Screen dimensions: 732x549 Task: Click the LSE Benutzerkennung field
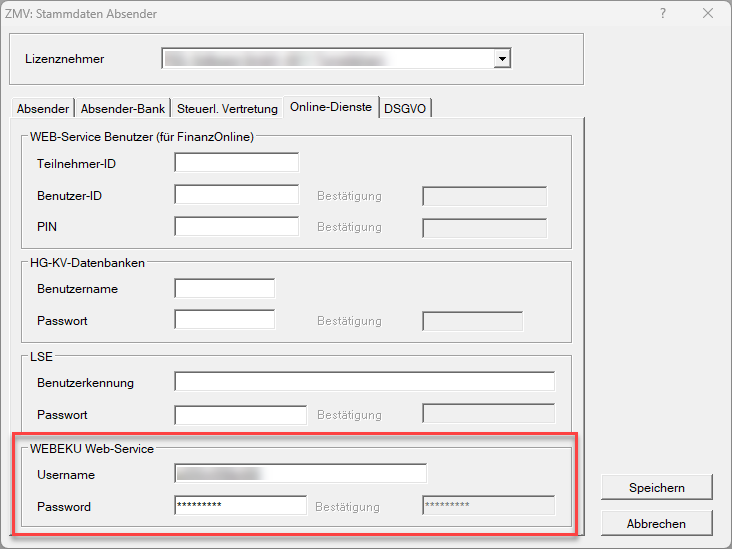point(364,382)
